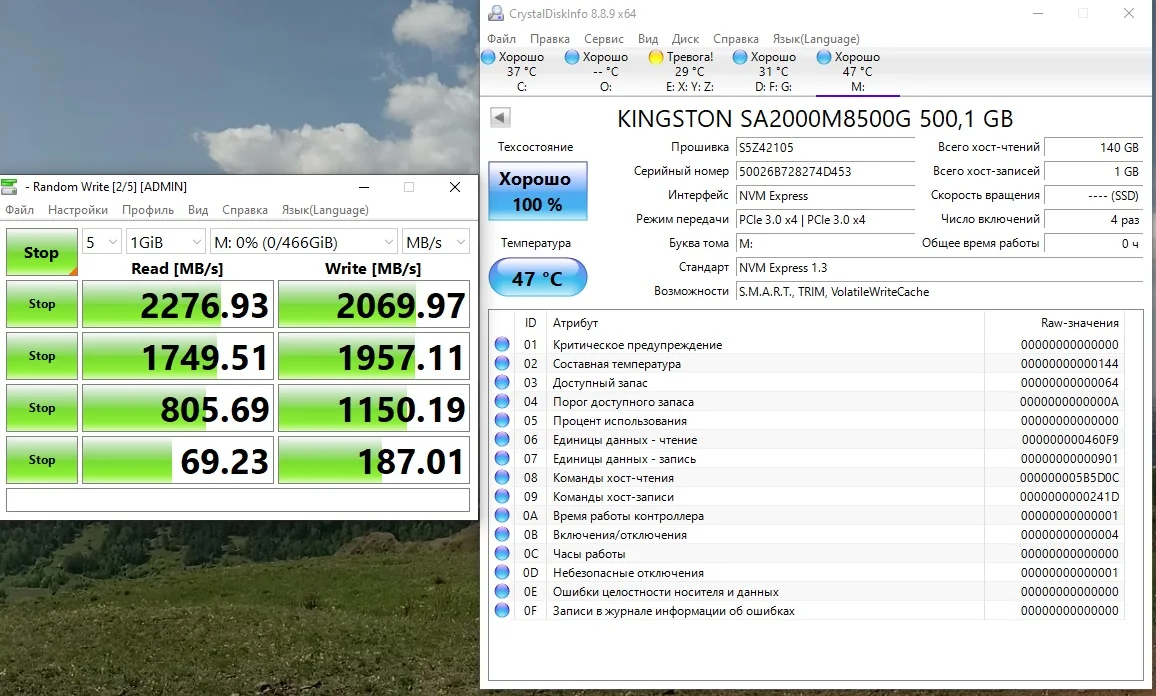Click status orb for 07 Единицы данных - запись
Screen dimensions: 1156x696
pyautogui.click(x=502, y=459)
